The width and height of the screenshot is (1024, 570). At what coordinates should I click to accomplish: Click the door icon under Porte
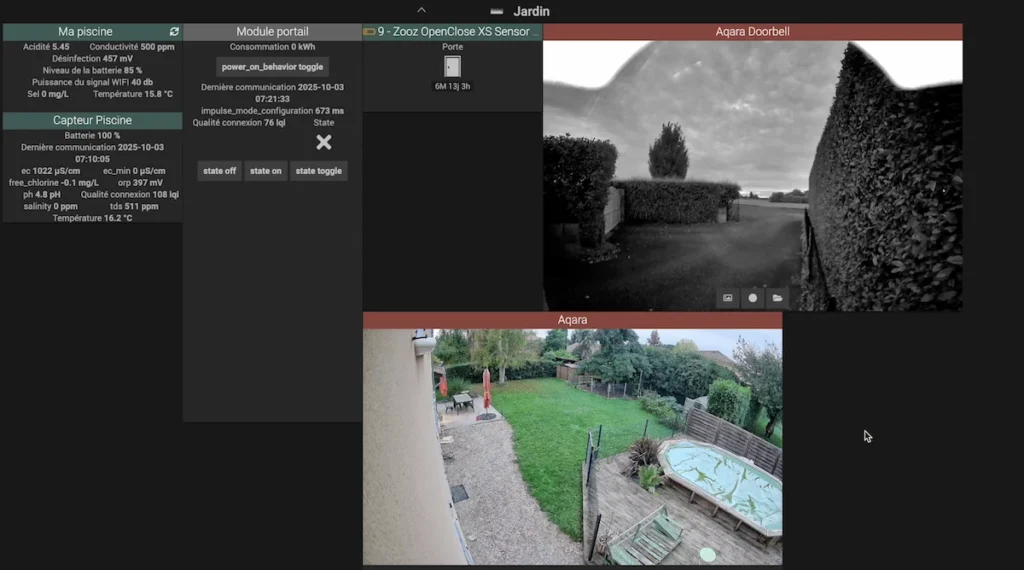tap(452, 67)
